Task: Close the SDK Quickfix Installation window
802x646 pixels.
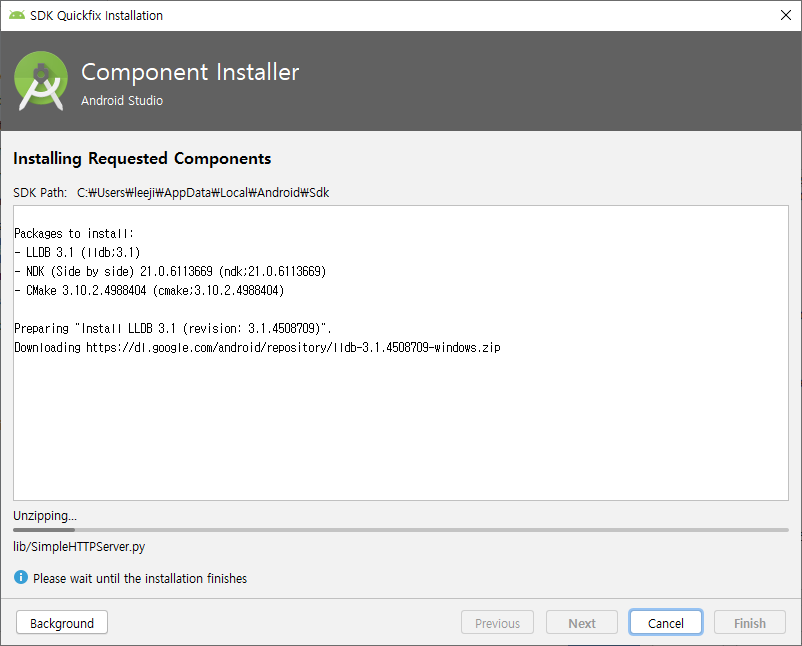Action: click(785, 15)
